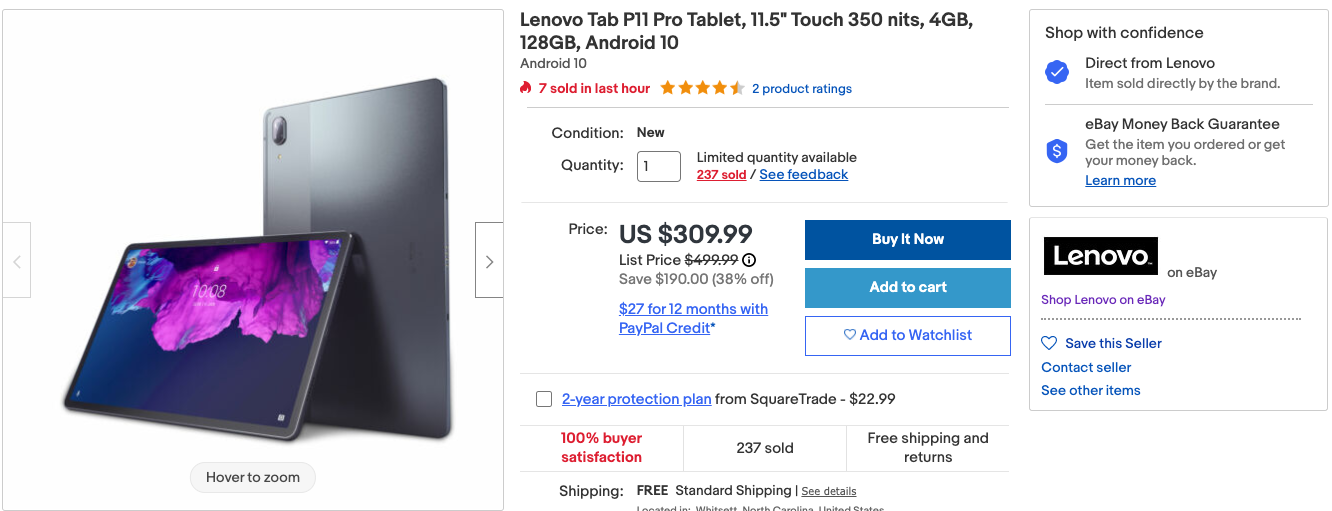Check the 2-year protection plan checkbox
Screen dimensions: 1332x511
[x=544, y=399]
